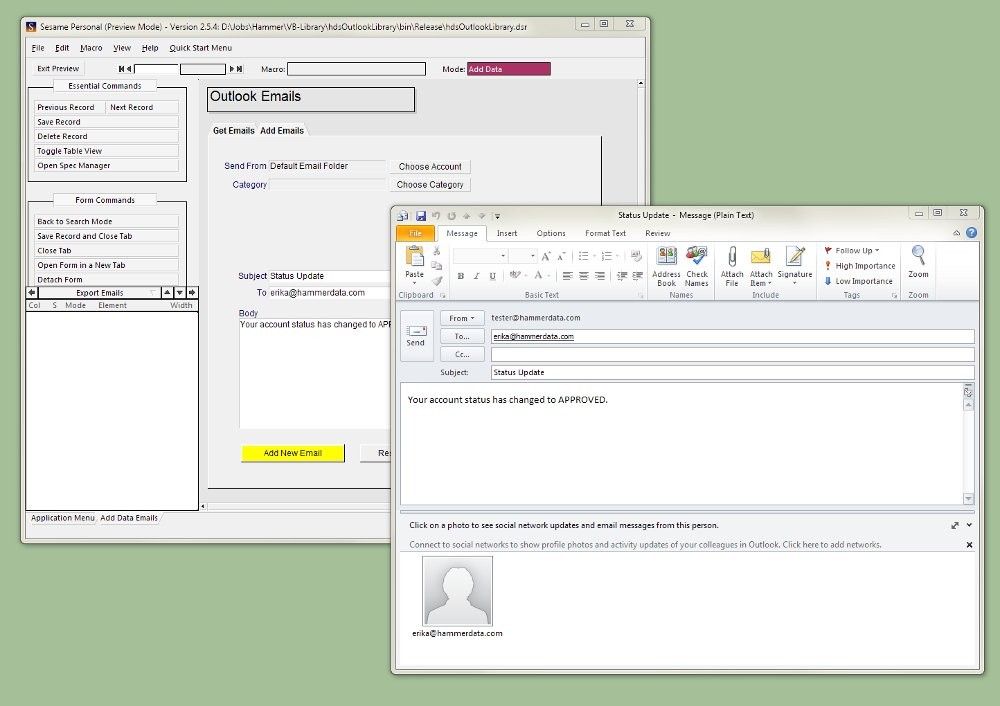Click the Bullets list icon
The height and width of the screenshot is (706, 1000).
584,256
